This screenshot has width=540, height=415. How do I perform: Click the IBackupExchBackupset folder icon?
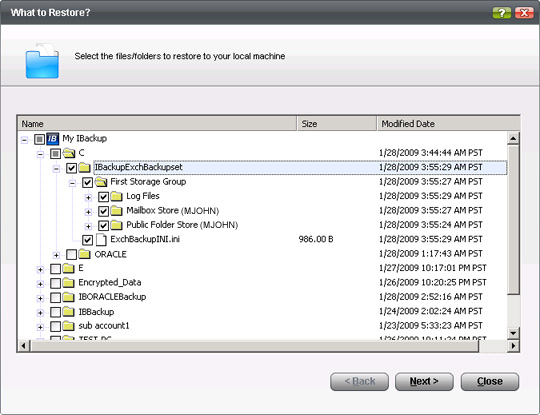84,168
